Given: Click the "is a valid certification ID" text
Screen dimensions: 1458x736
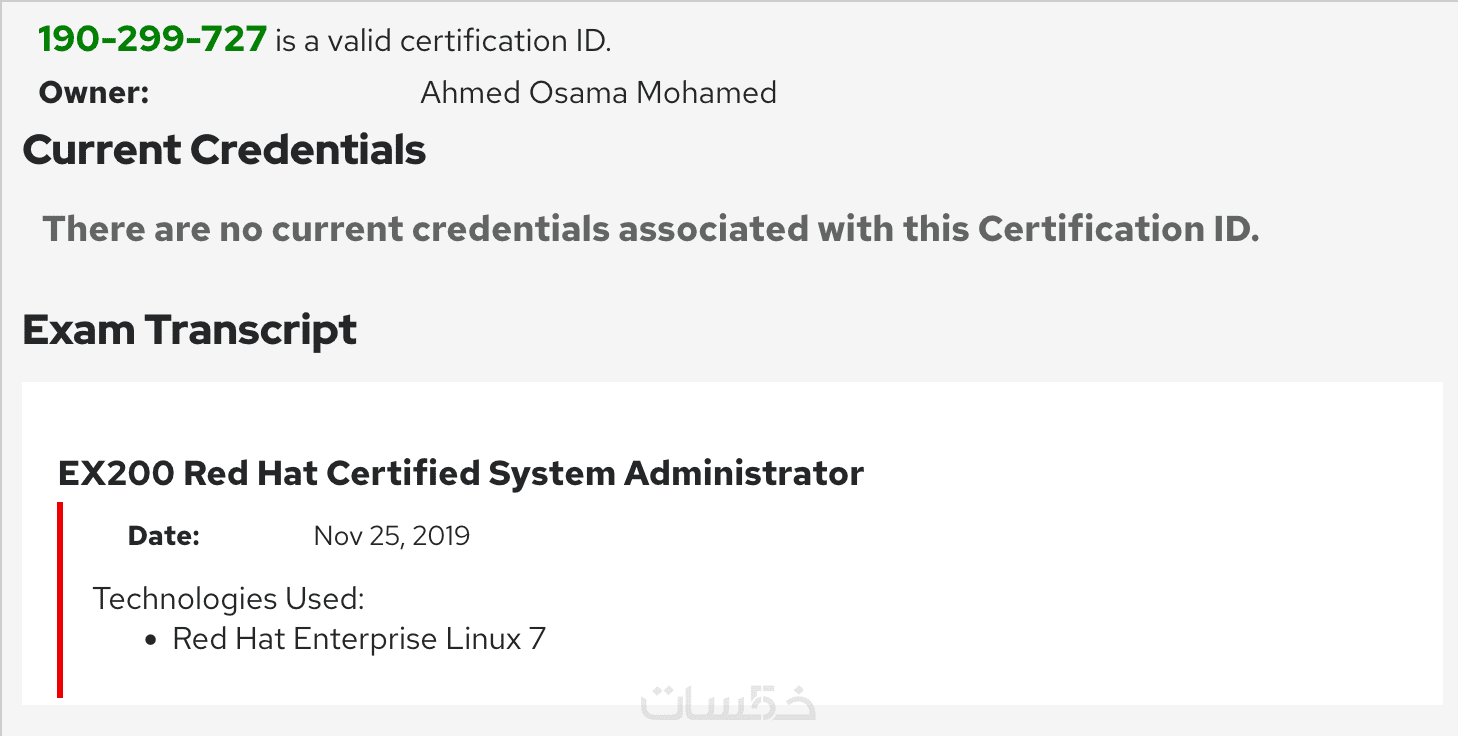Looking at the screenshot, I should pos(443,41).
